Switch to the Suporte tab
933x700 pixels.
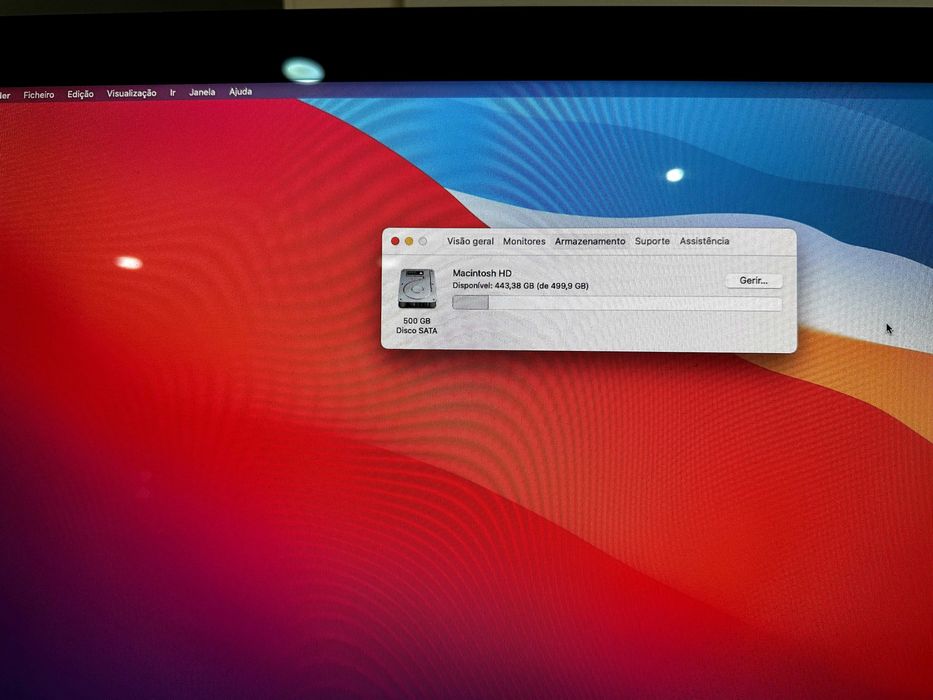point(652,241)
